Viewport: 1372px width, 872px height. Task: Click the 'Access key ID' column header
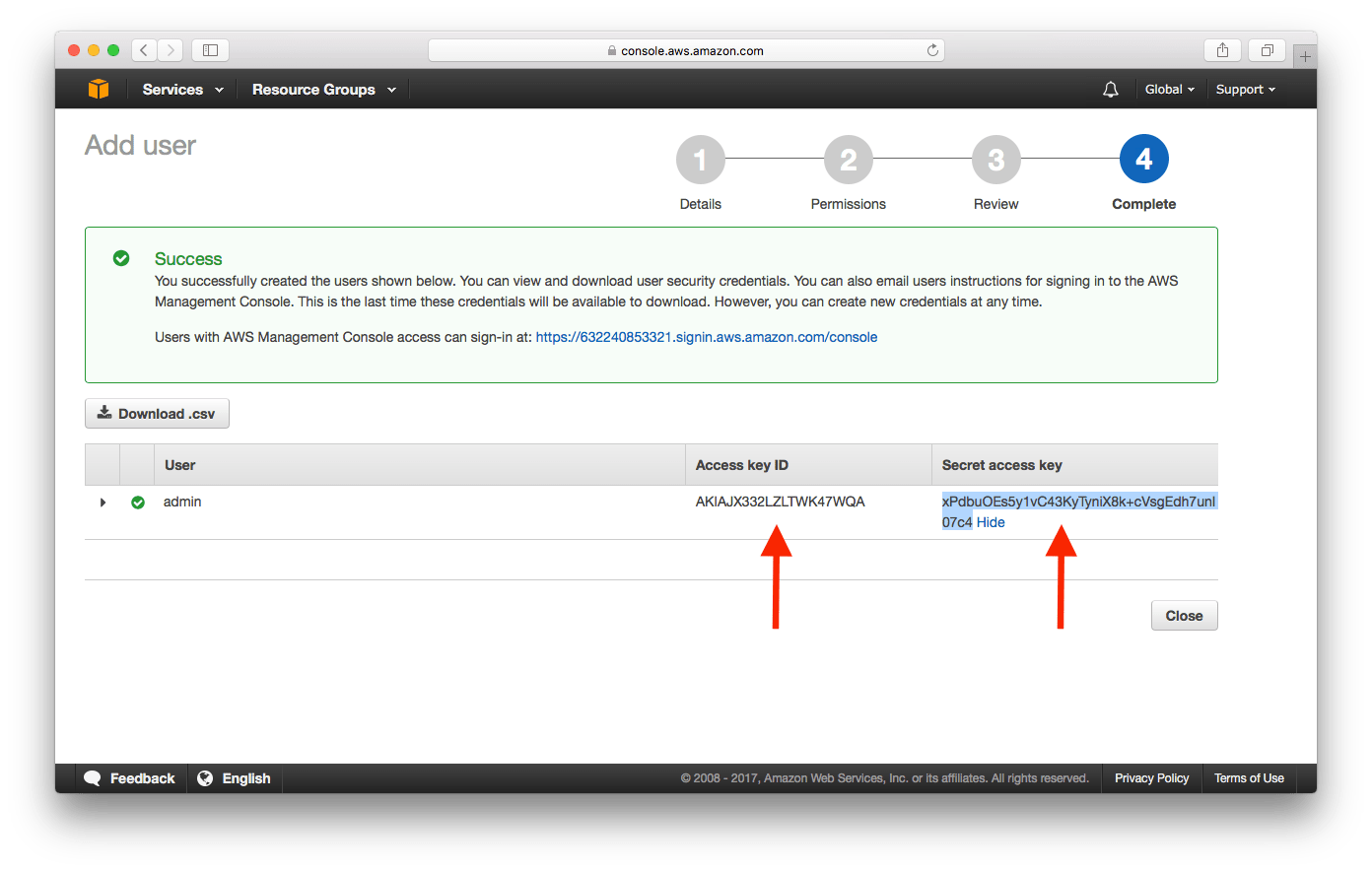click(742, 465)
